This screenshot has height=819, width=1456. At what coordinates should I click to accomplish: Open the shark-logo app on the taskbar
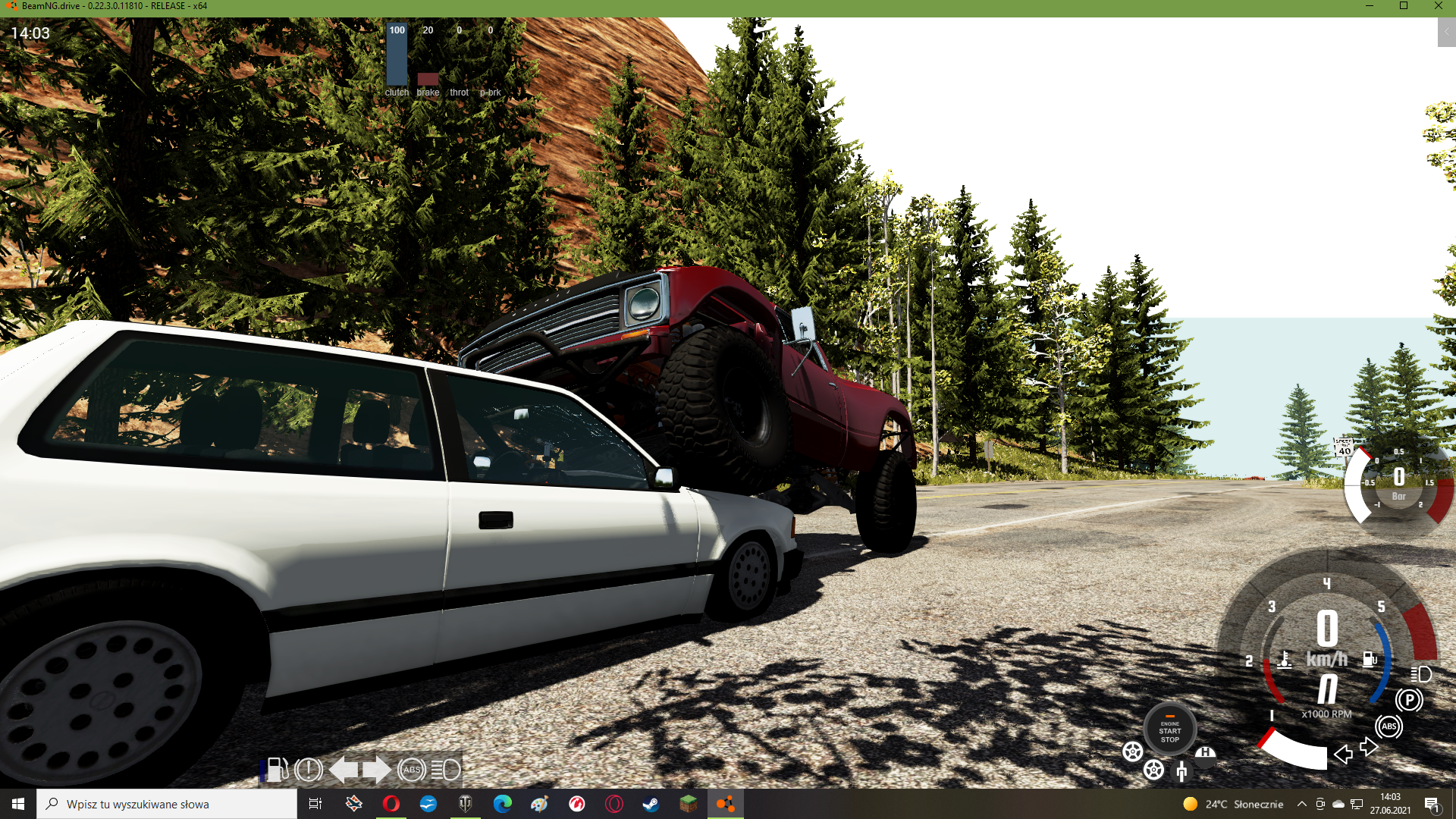pos(354,804)
